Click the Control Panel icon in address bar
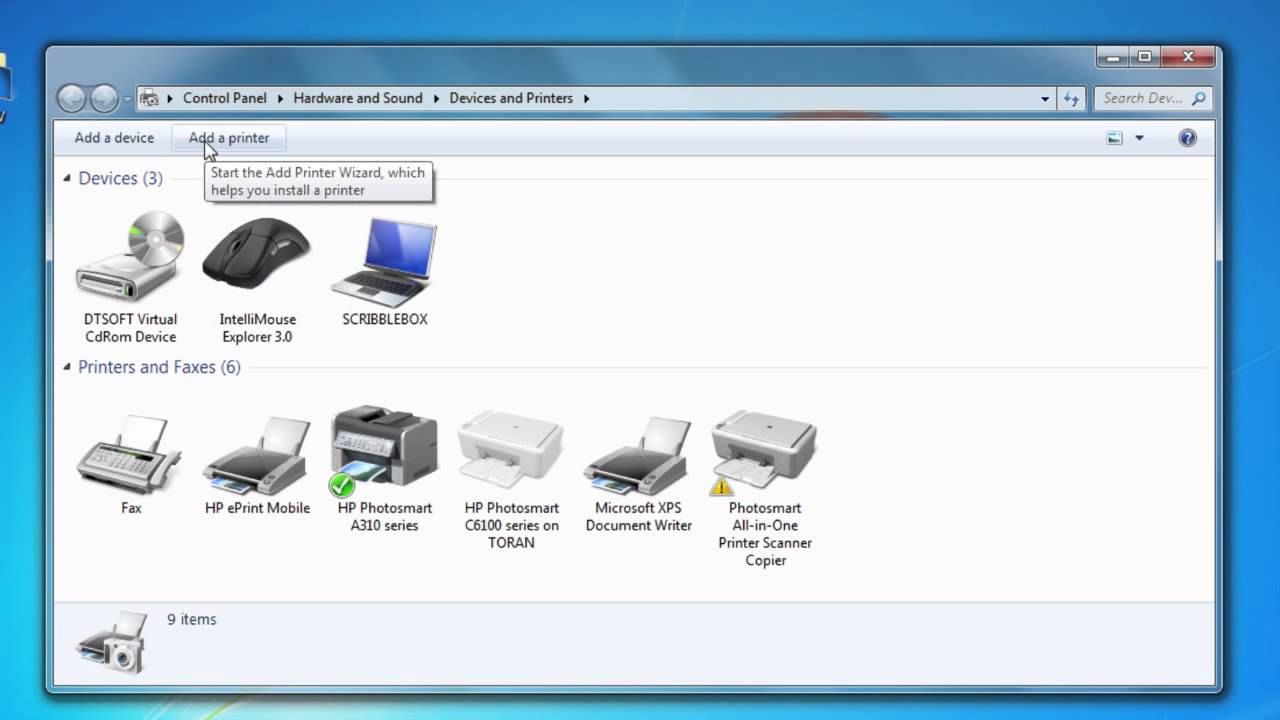 tap(150, 98)
